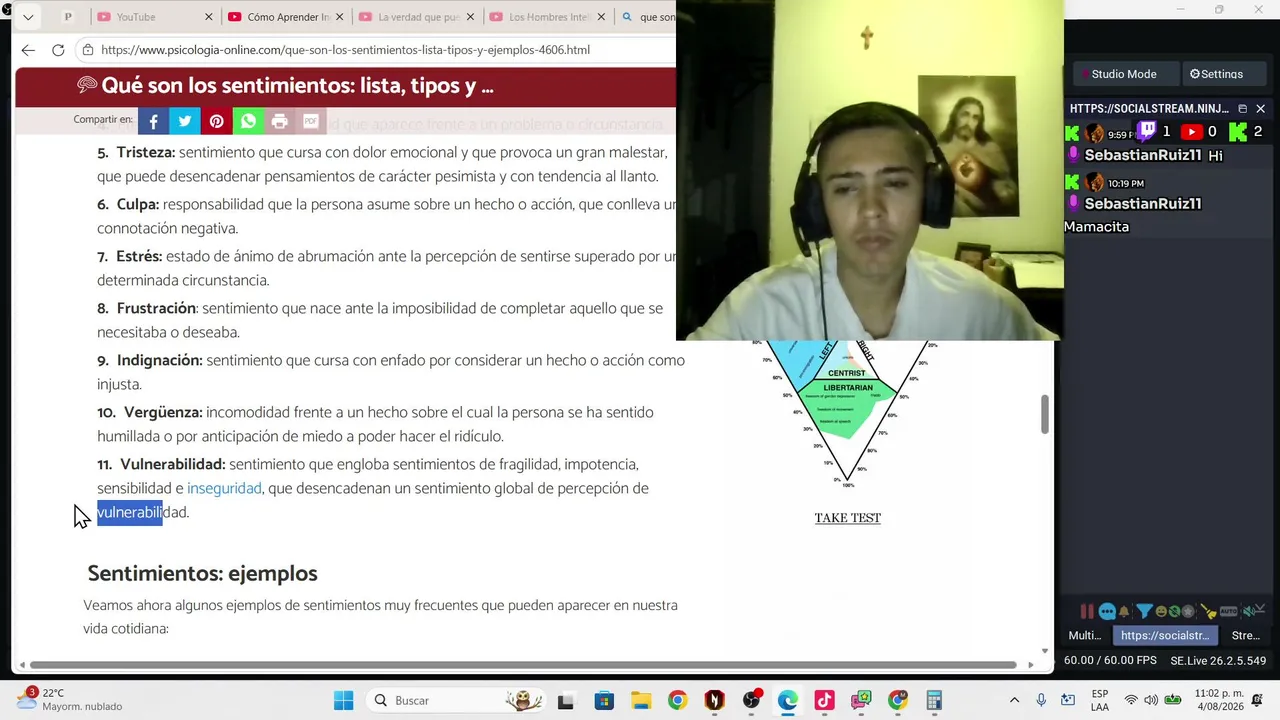Click the horizontal page scrollbar
Screen dimensions: 1280x720
(524, 665)
